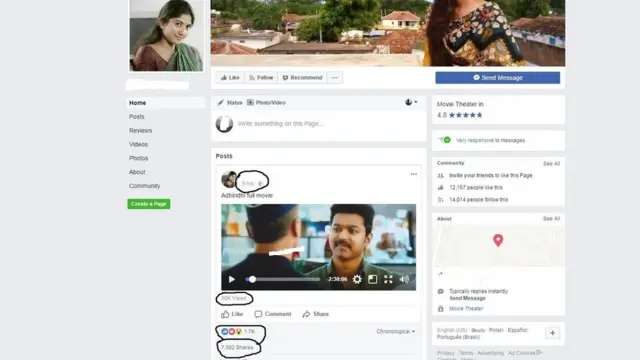Click the post author's avatar
Screen dimensions: 640x360
click(x=229, y=179)
